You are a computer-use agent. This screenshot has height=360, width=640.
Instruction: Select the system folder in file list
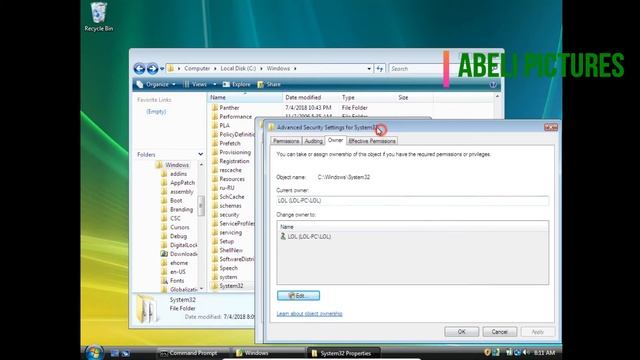point(224,277)
